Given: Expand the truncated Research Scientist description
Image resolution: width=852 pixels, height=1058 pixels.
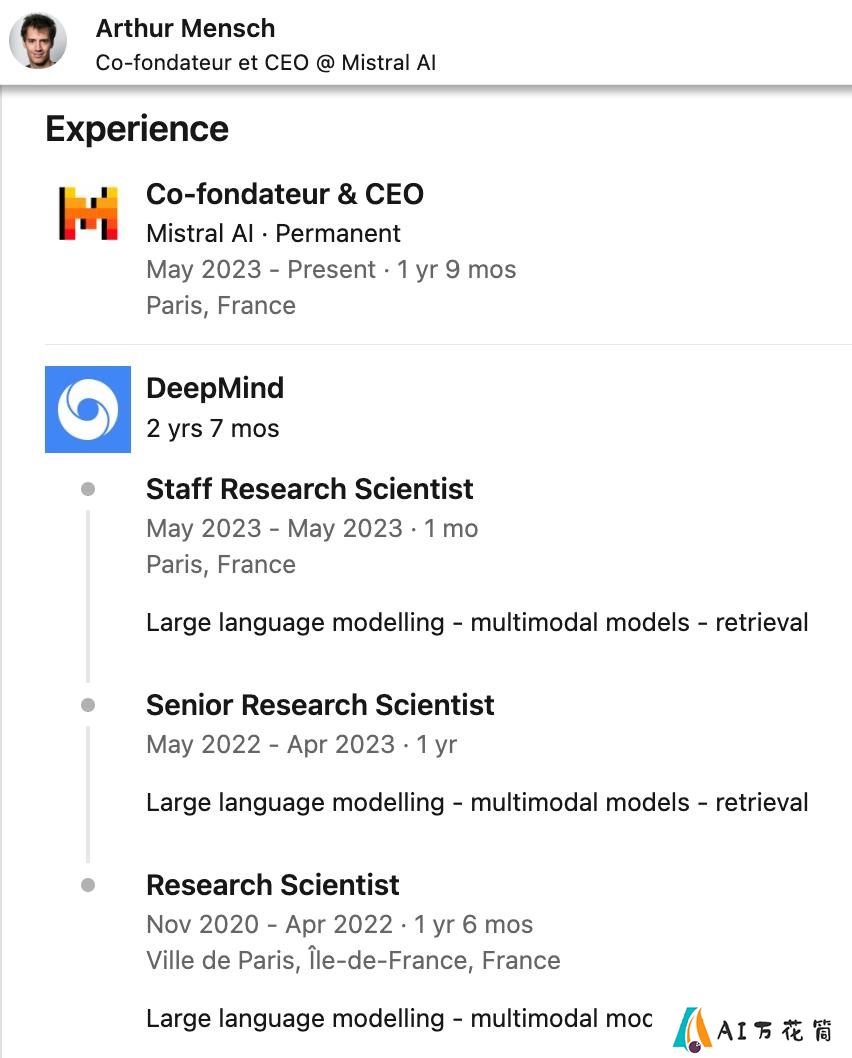Looking at the screenshot, I should (x=399, y=1018).
